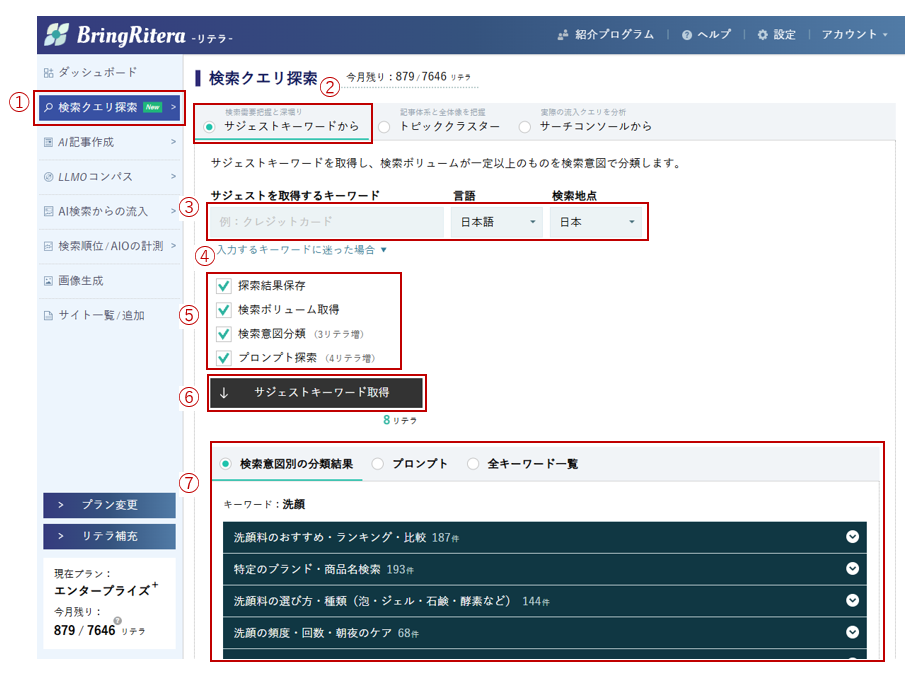Select 検索意図別の分類結果 radio tab

pyautogui.click(x=225, y=464)
